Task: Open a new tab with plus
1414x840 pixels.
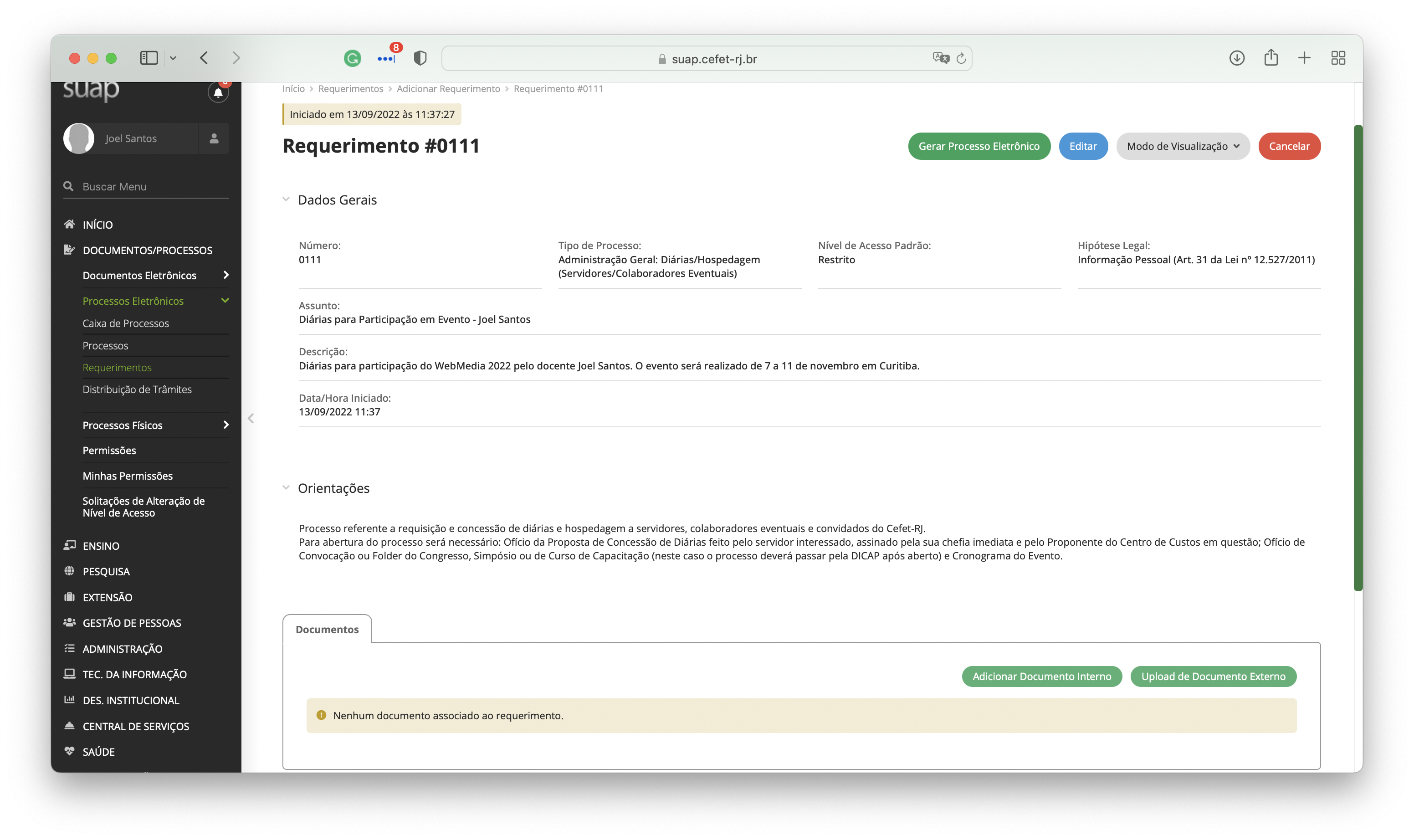Action: click(x=1304, y=58)
